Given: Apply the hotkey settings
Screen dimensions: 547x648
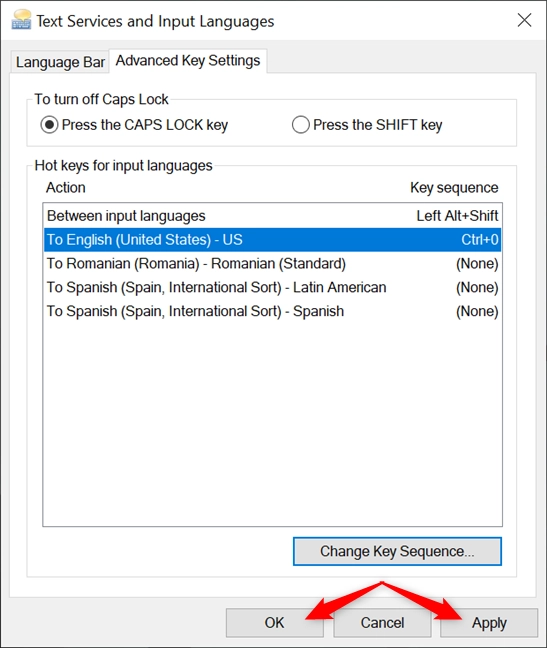Looking at the screenshot, I should point(489,623).
